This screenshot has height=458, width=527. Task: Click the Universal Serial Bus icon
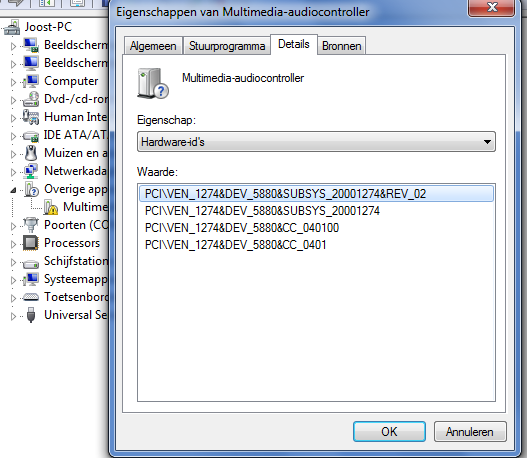pyautogui.click(x=31, y=315)
